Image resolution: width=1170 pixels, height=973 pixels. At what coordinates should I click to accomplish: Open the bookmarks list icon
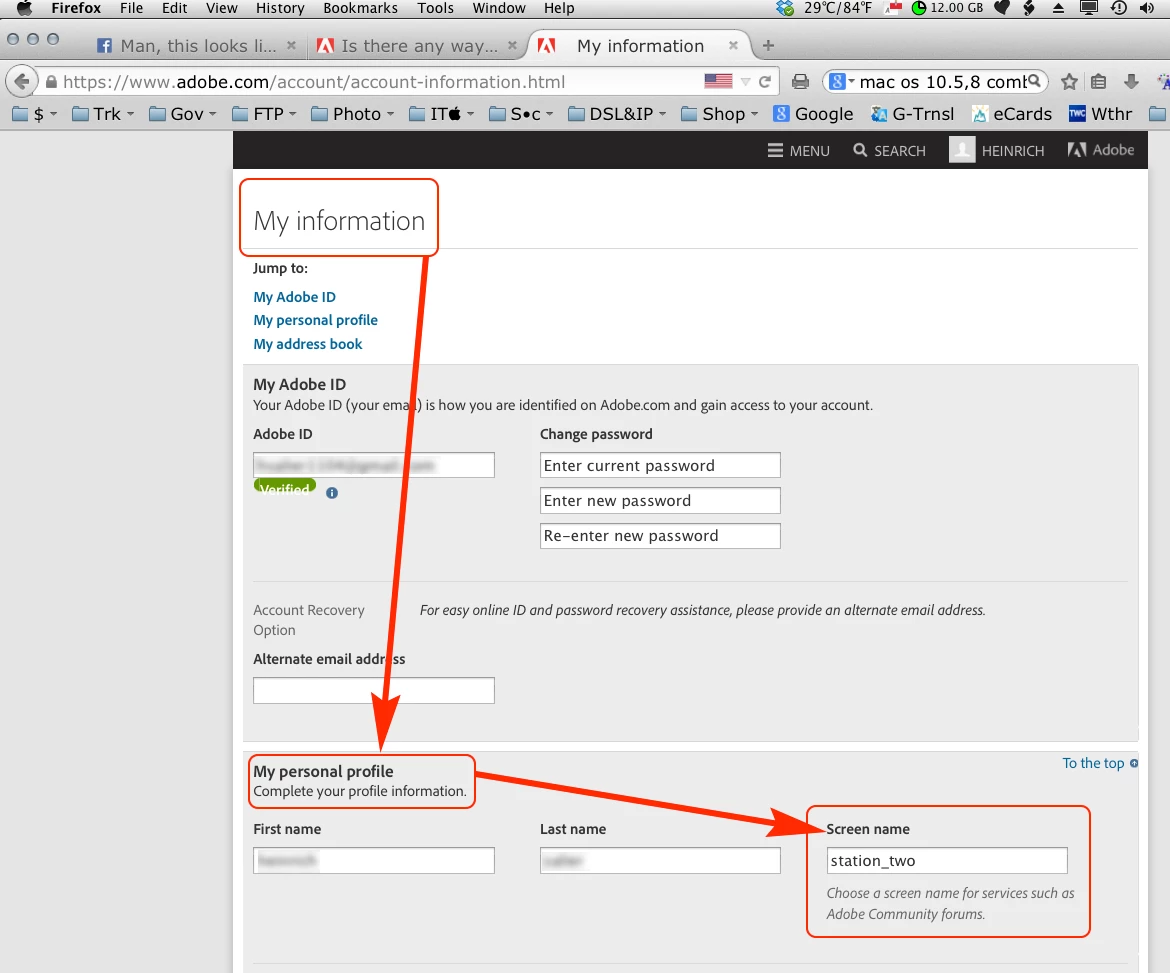pyautogui.click(x=1098, y=81)
